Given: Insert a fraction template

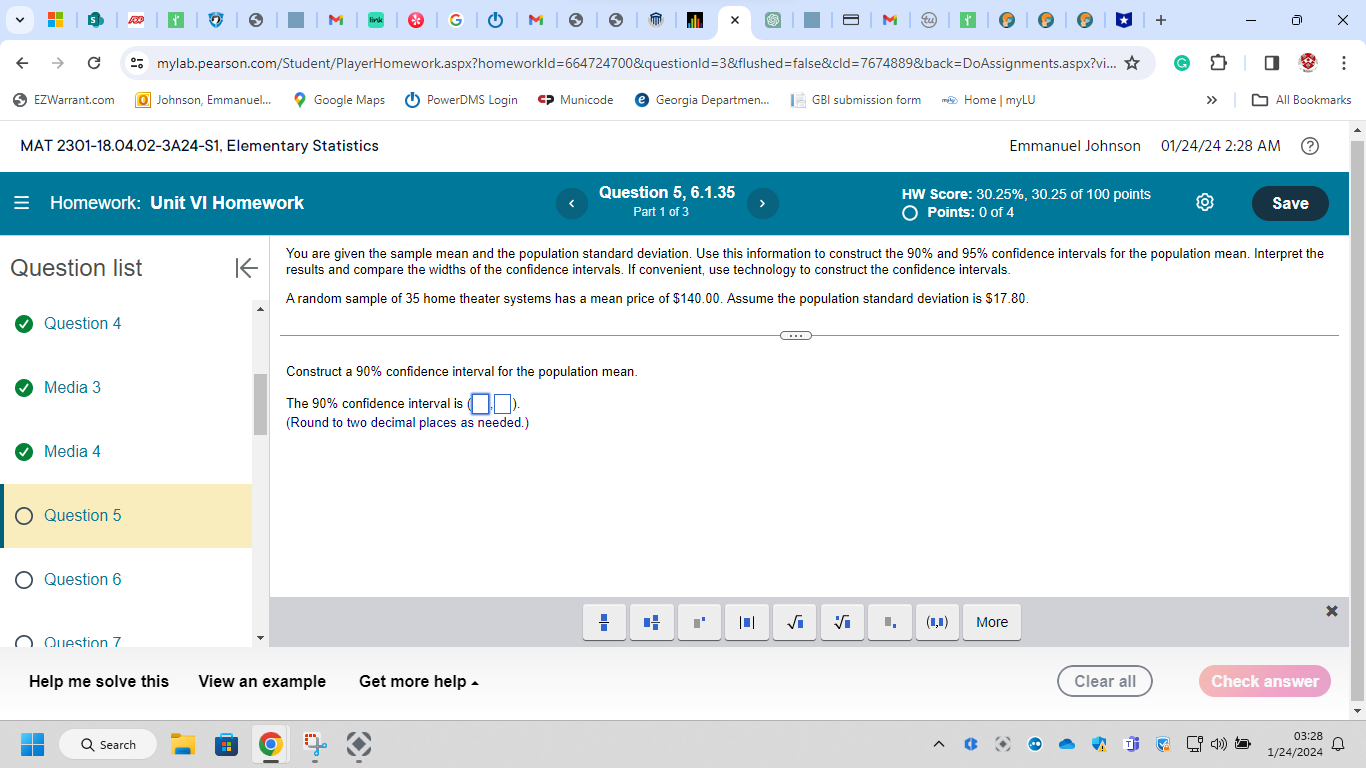Looking at the screenshot, I should [604, 622].
